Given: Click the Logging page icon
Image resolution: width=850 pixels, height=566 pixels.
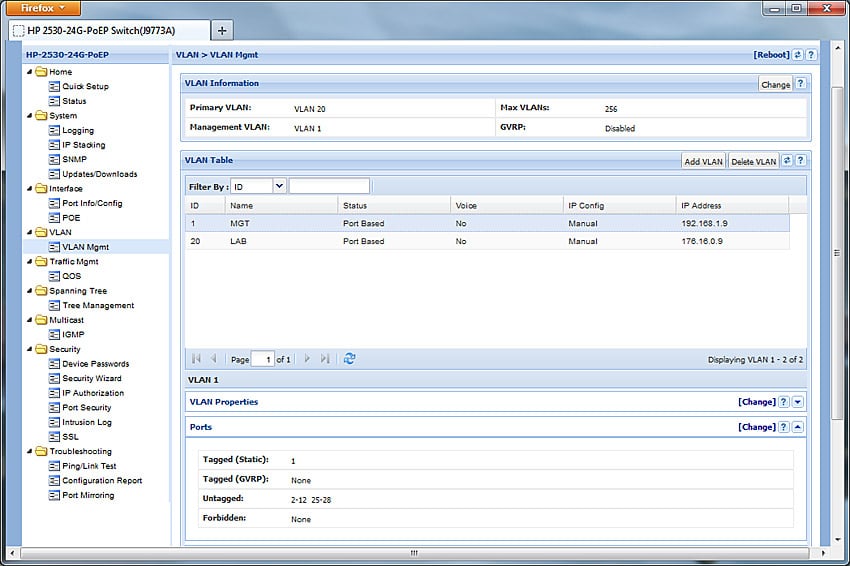Looking at the screenshot, I should coord(54,130).
